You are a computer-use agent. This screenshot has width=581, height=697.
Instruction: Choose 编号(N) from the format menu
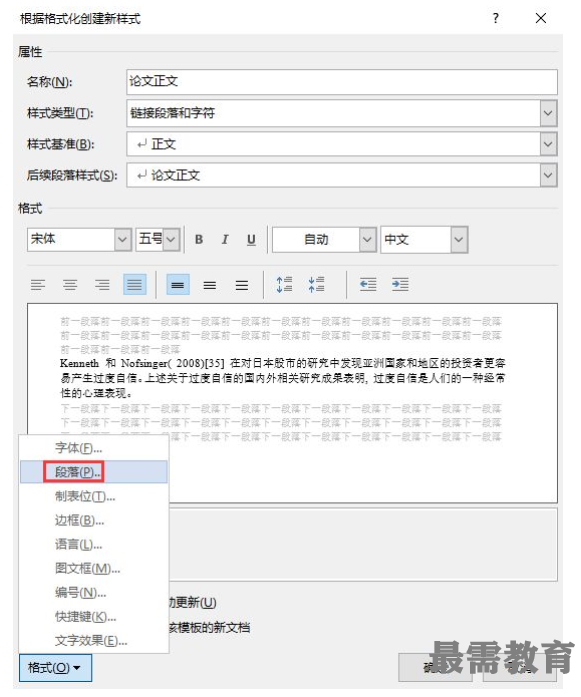tap(94, 593)
